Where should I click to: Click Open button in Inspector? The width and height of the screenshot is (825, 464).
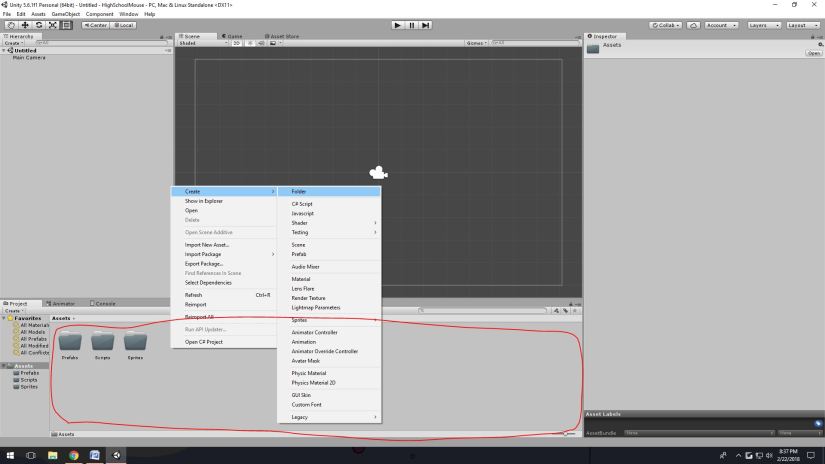pyautogui.click(x=814, y=54)
